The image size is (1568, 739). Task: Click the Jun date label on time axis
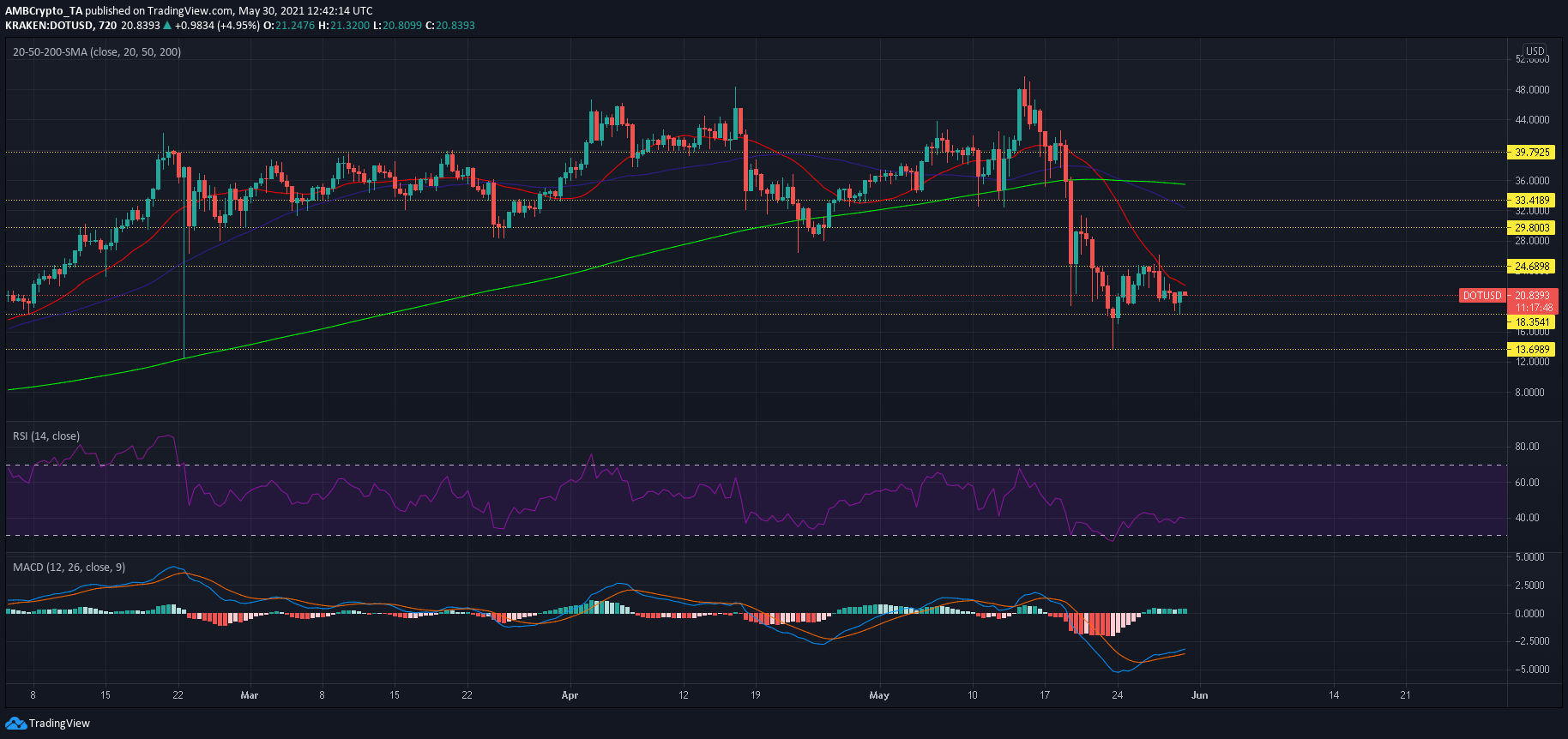pos(1200,695)
